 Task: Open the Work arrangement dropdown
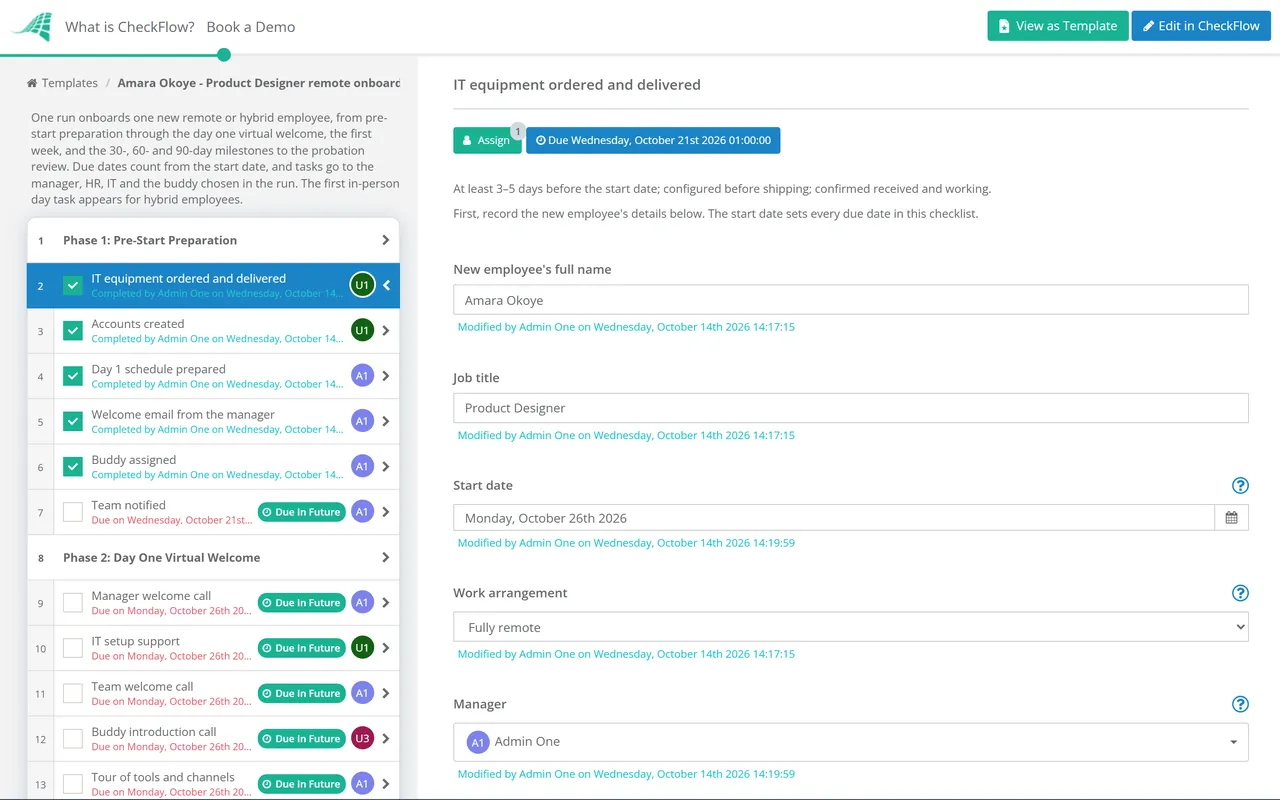(851, 627)
